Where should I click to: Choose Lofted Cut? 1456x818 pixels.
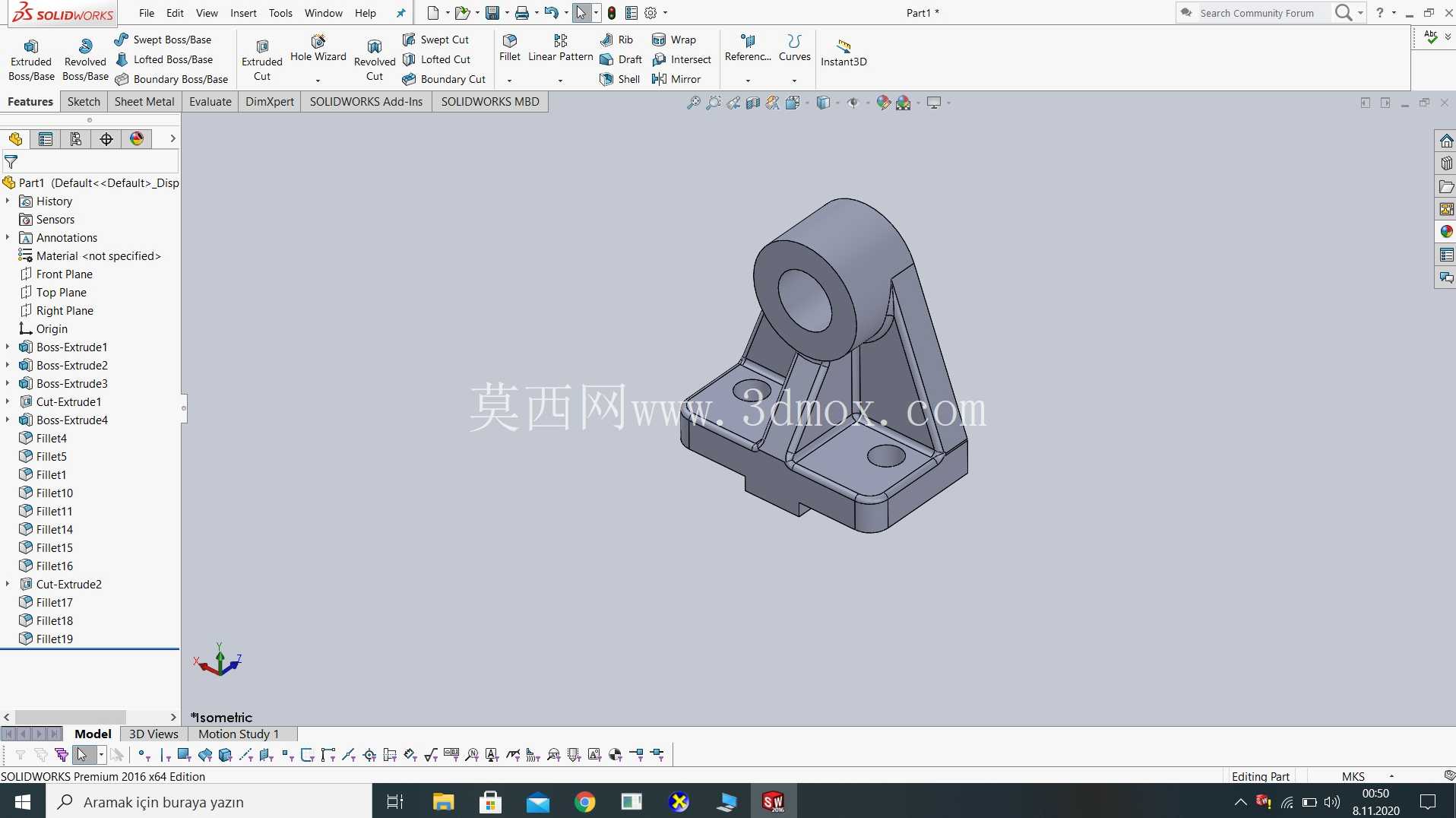pos(436,59)
